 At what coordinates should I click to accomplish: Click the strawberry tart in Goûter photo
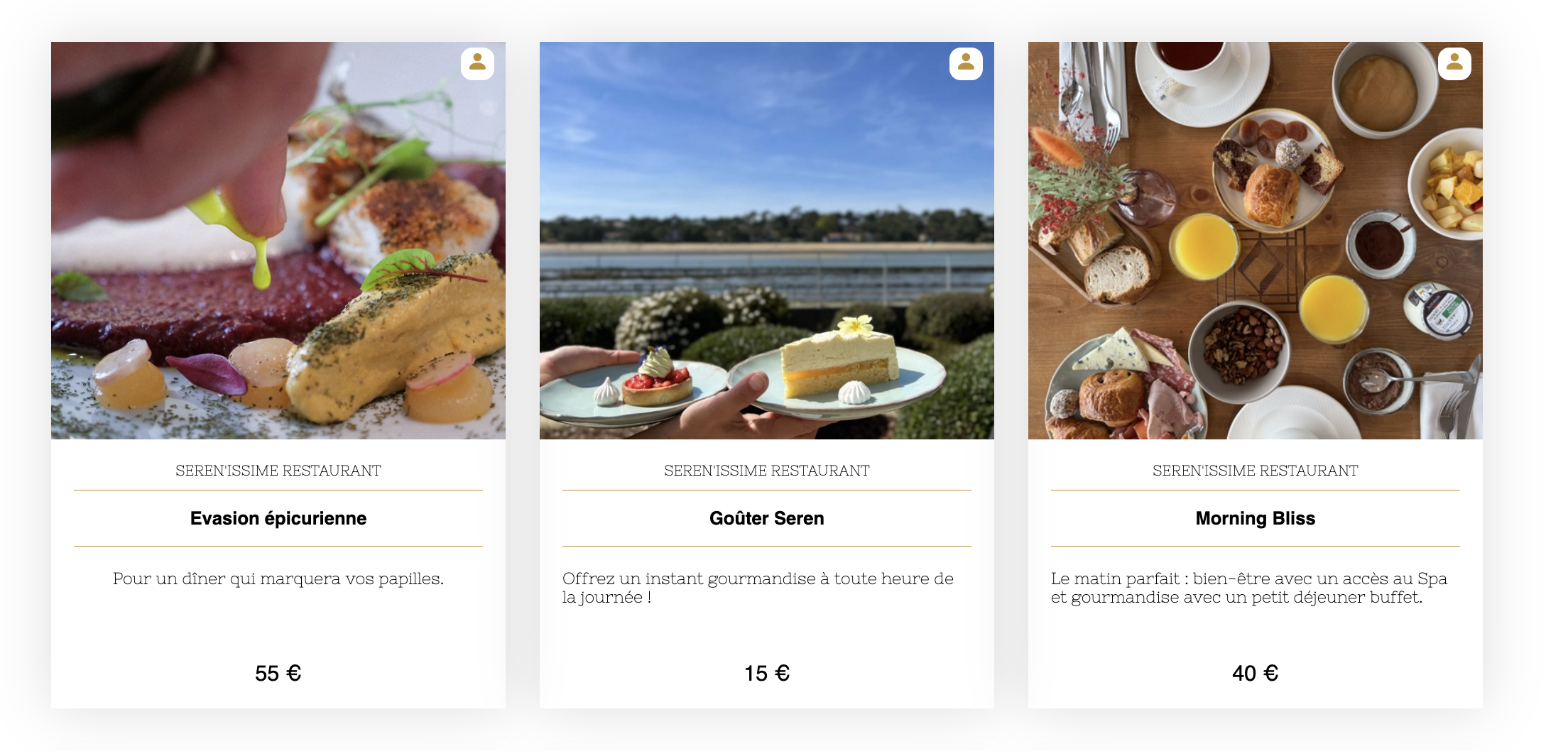point(656,382)
